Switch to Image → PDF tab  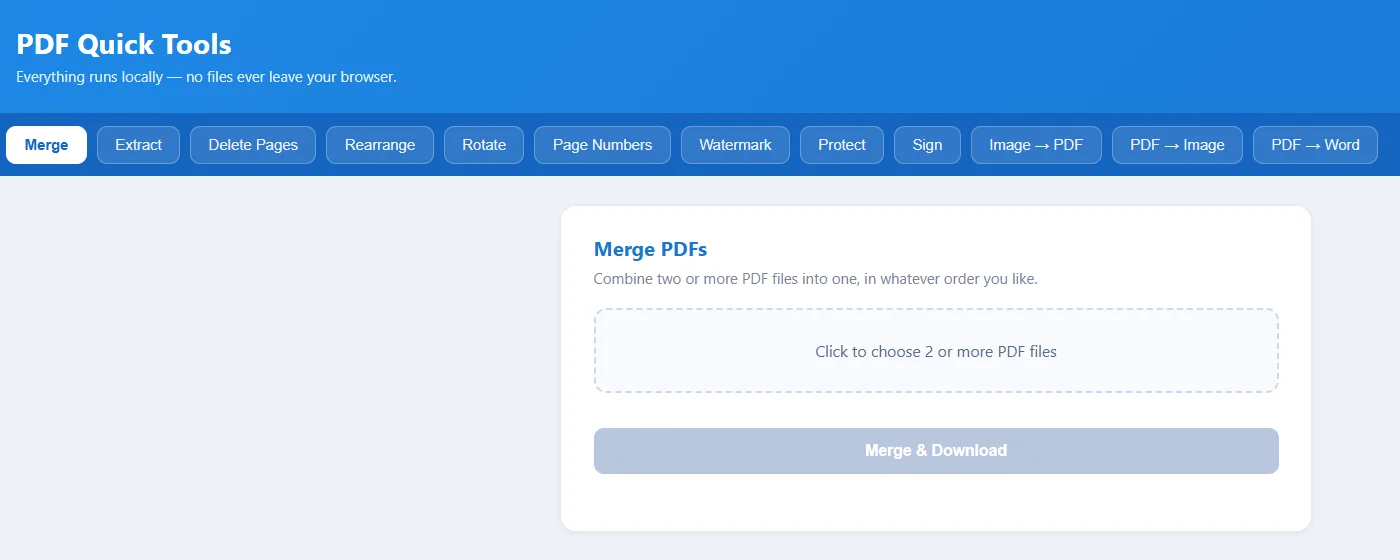coord(1036,145)
